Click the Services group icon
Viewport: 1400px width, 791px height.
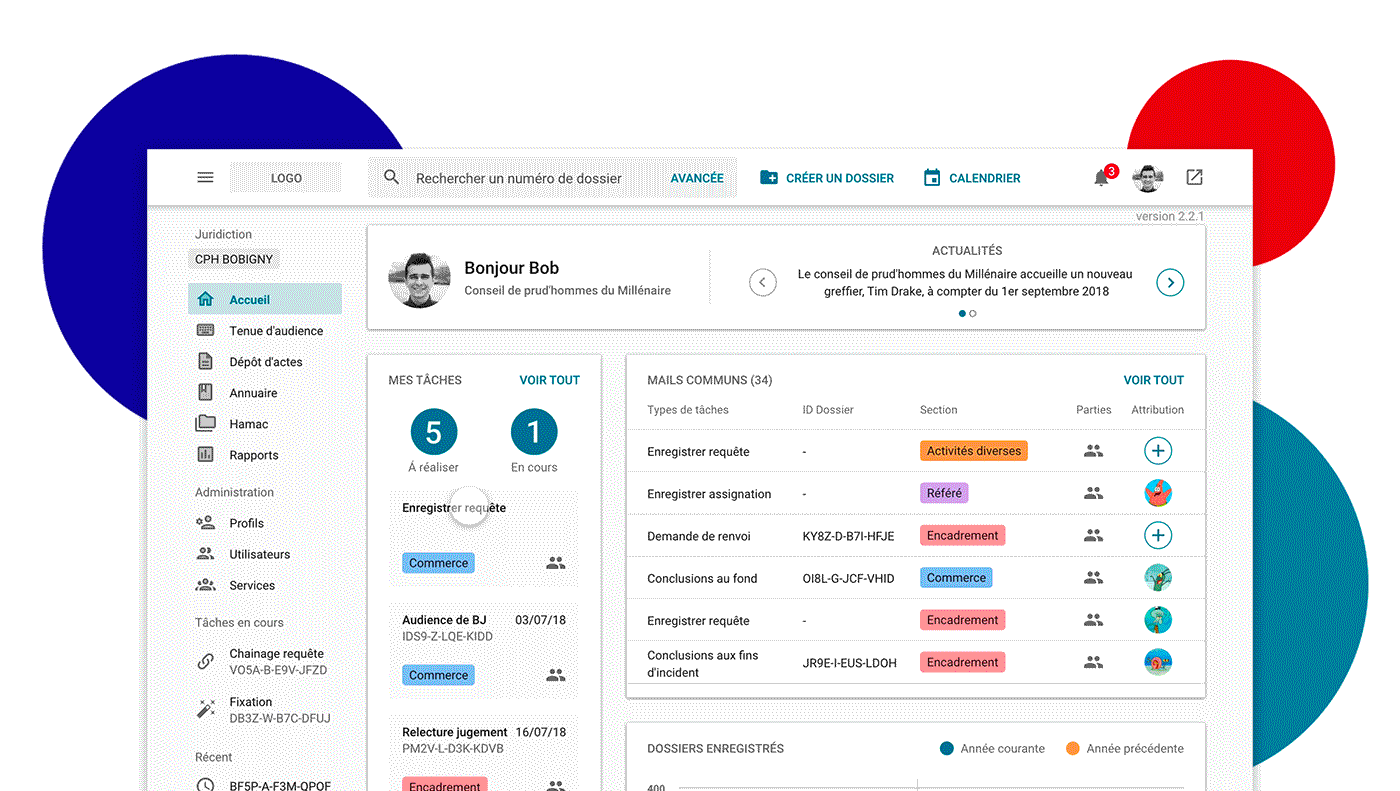click(x=205, y=584)
